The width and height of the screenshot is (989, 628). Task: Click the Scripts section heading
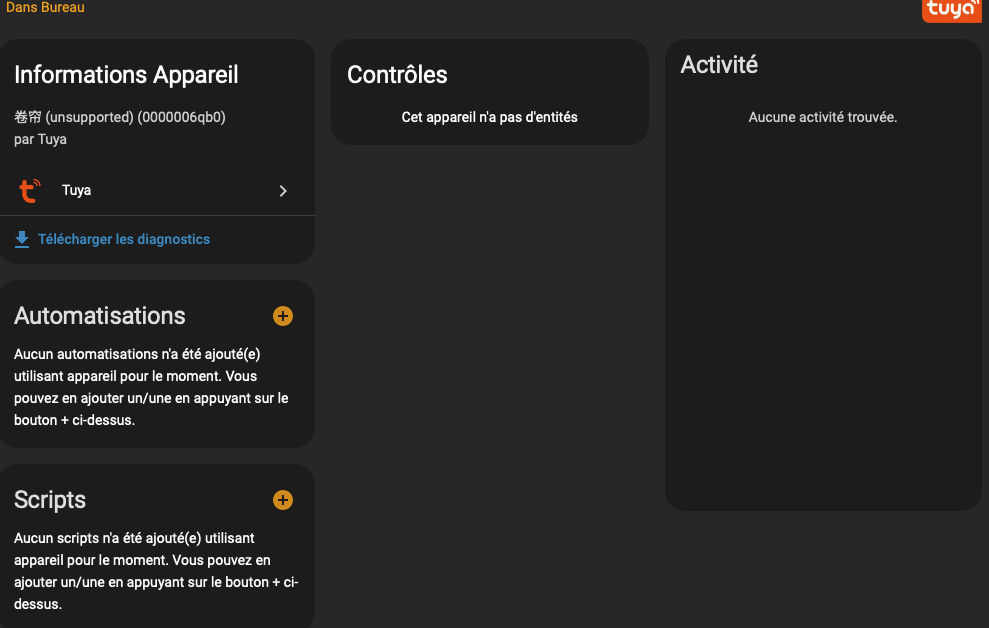pos(50,500)
